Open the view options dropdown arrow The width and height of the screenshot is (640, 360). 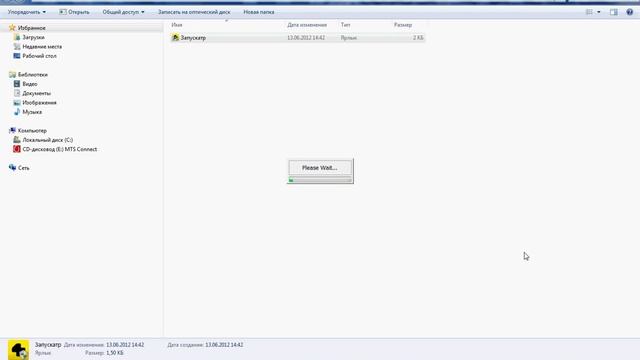[x=599, y=12]
